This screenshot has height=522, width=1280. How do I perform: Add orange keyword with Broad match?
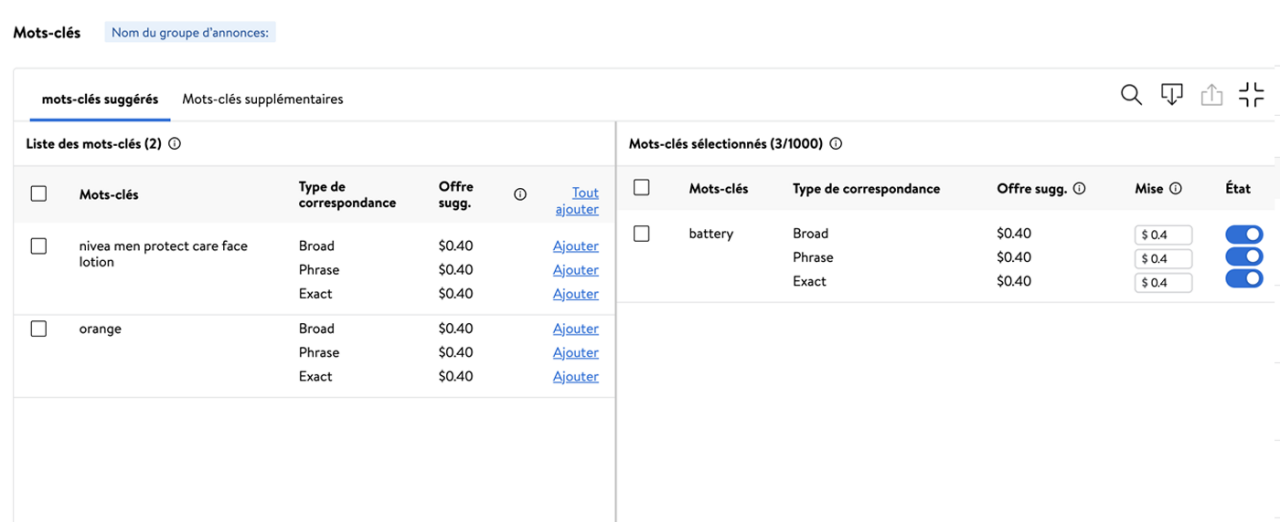[576, 329]
